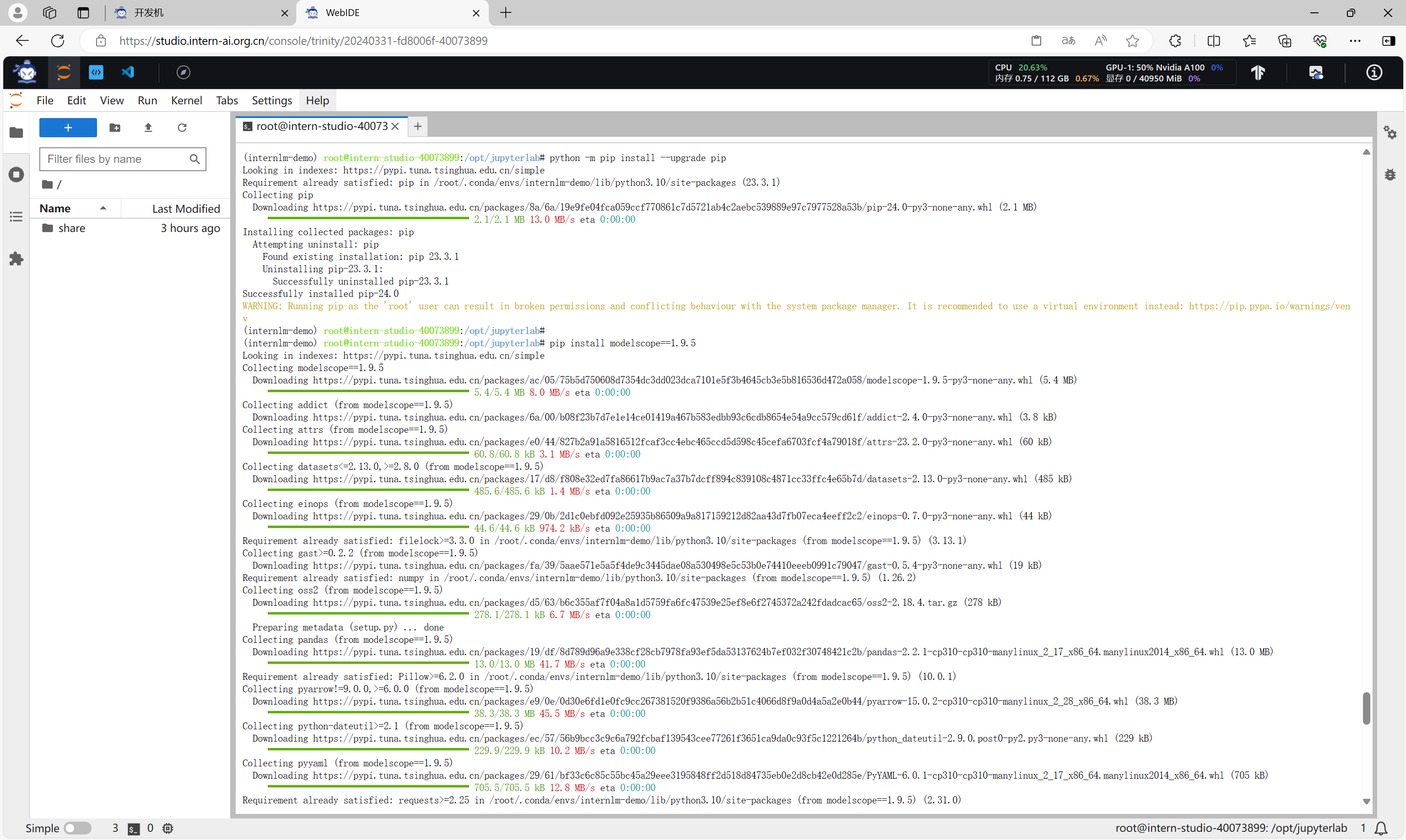Add a new tab next to terminal
This screenshot has width=1406, height=840.
pos(417,126)
